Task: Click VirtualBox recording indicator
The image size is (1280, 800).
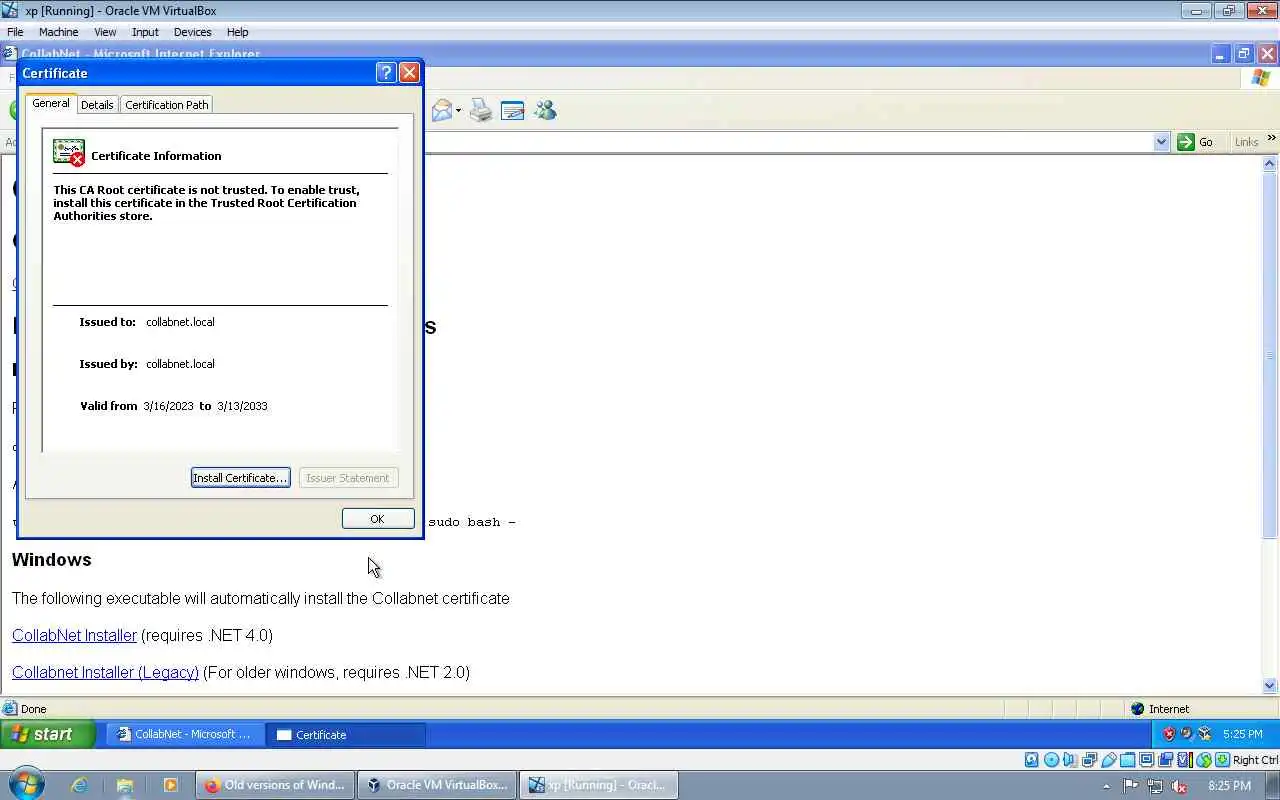Action: click(x=1165, y=760)
